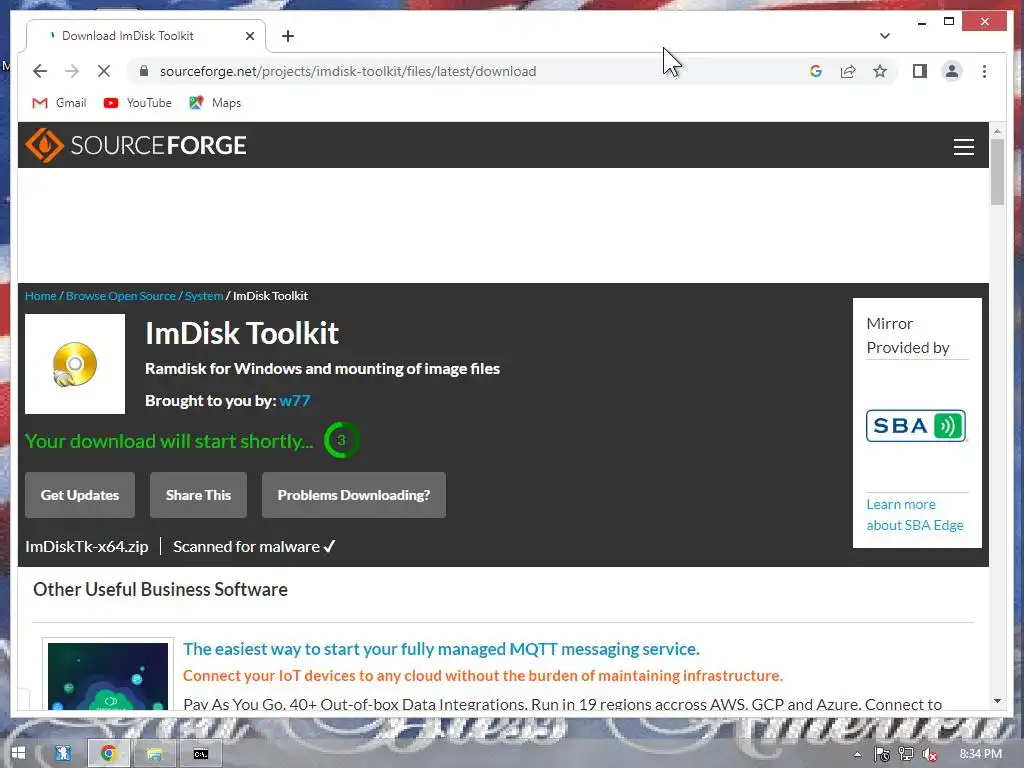Image resolution: width=1024 pixels, height=768 pixels.
Task: Toggle the Chrome side panel
Action: tap(920, 71)
